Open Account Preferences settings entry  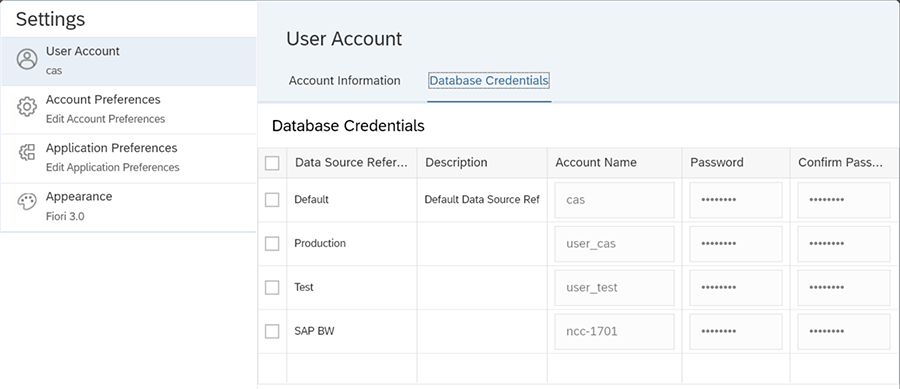tap(129, 110)
